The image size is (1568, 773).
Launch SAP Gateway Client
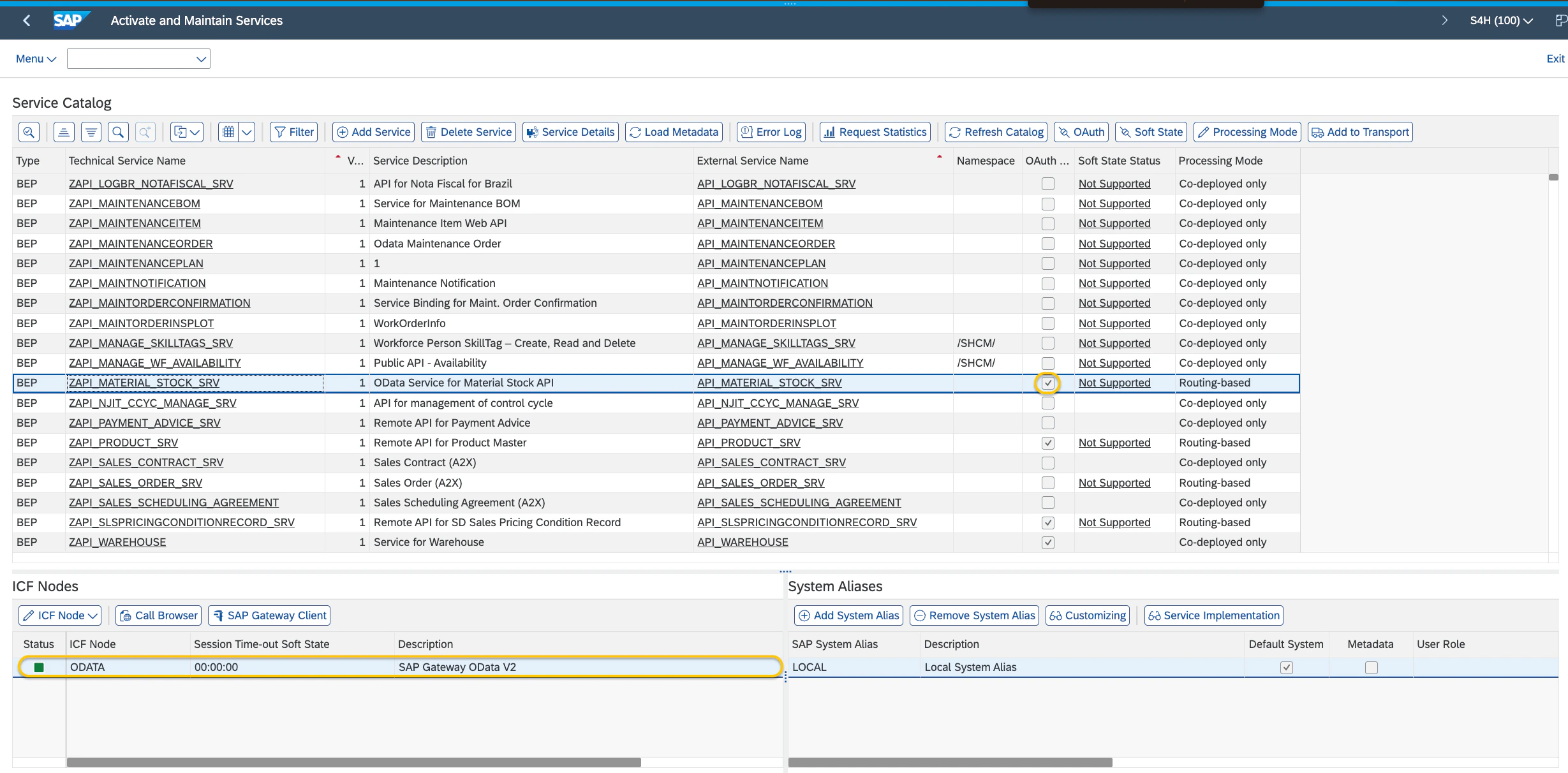click(x=269, y=615)
